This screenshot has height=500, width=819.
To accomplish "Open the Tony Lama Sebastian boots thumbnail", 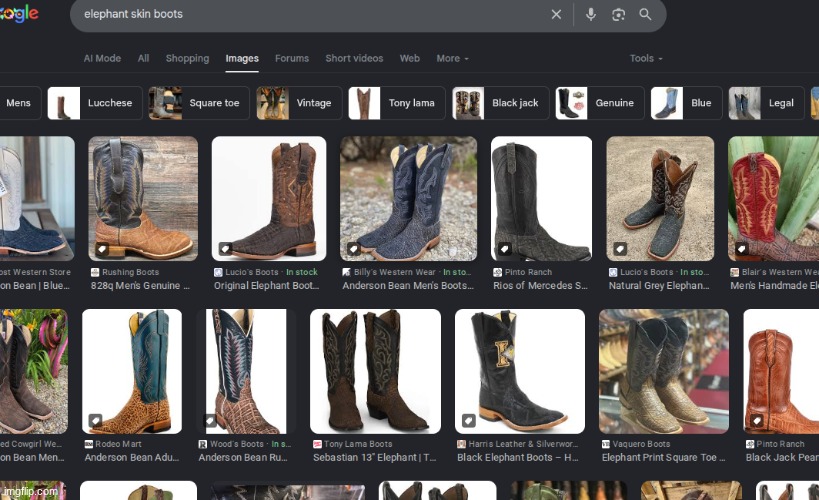I will tap(375, 370).
